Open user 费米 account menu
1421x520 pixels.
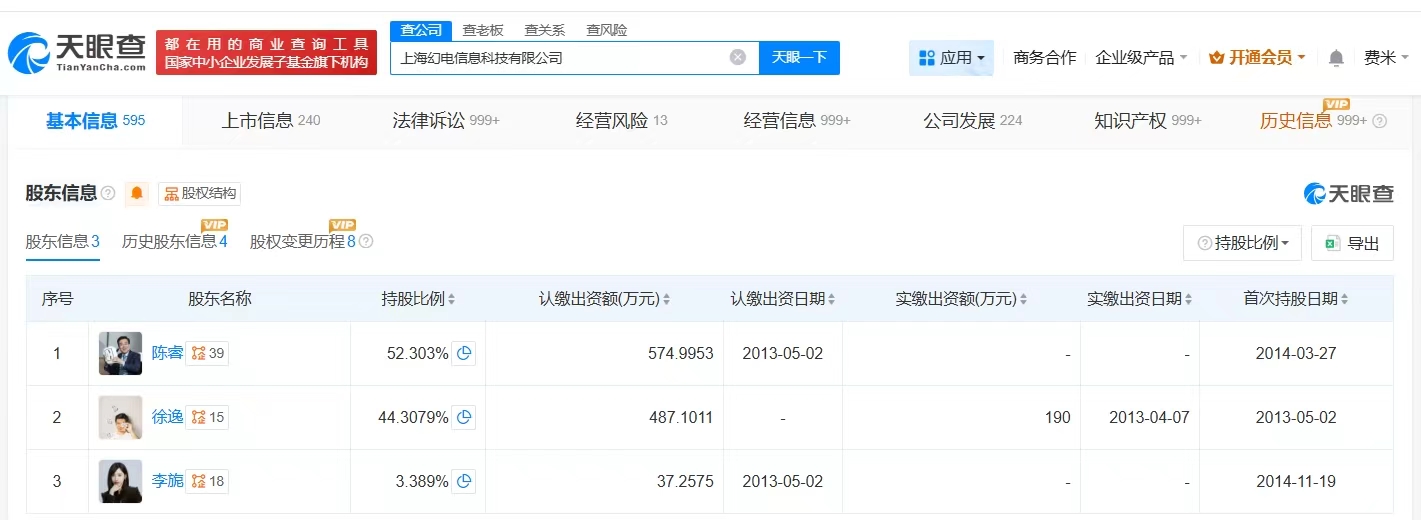1385,58
